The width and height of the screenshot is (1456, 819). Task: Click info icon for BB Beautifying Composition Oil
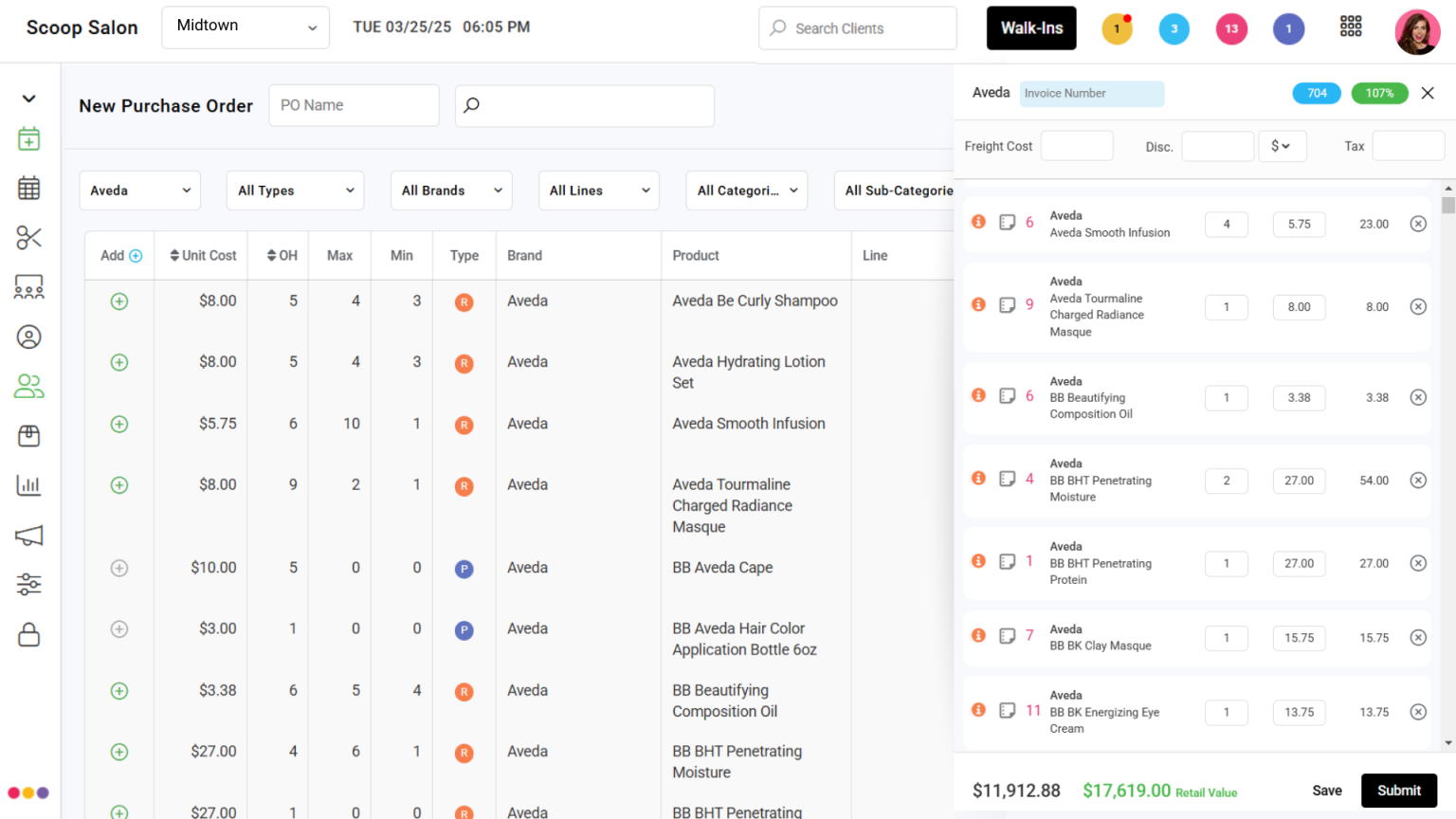pos(978,395)
